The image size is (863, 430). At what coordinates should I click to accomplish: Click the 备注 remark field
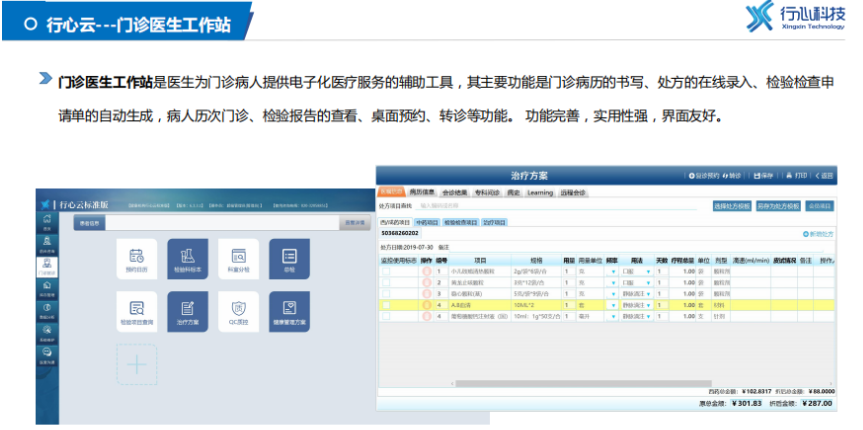click(638, 248)
